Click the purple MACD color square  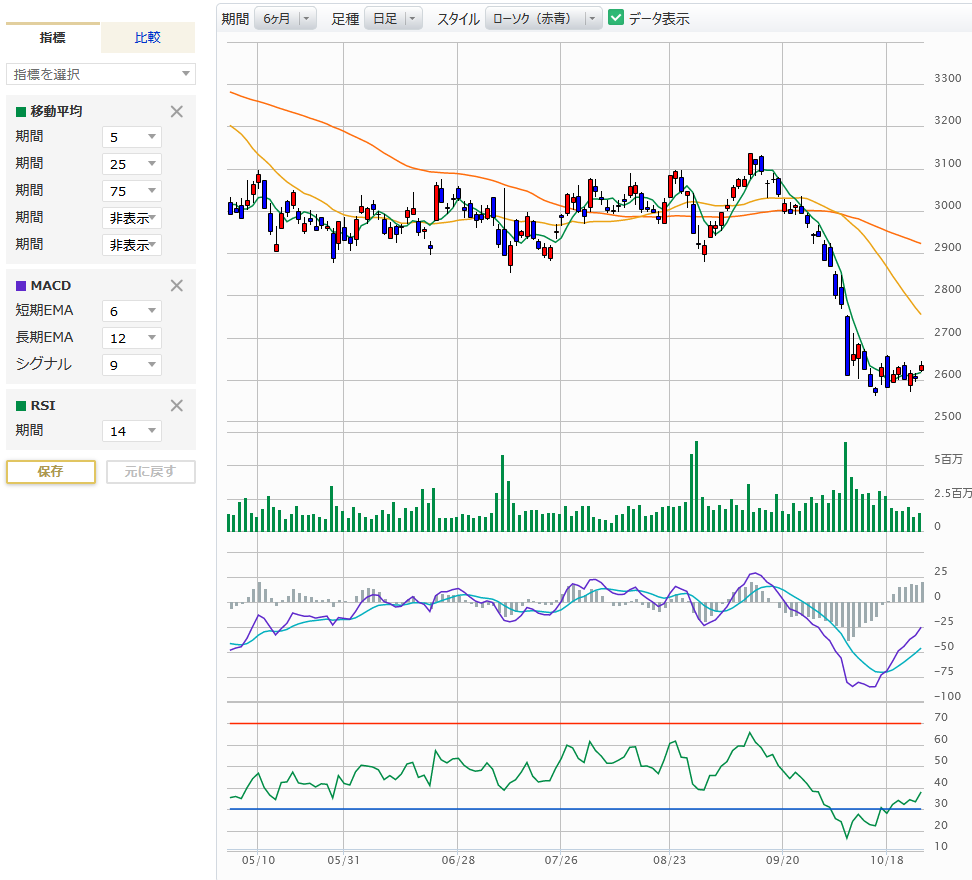[21, 286]
